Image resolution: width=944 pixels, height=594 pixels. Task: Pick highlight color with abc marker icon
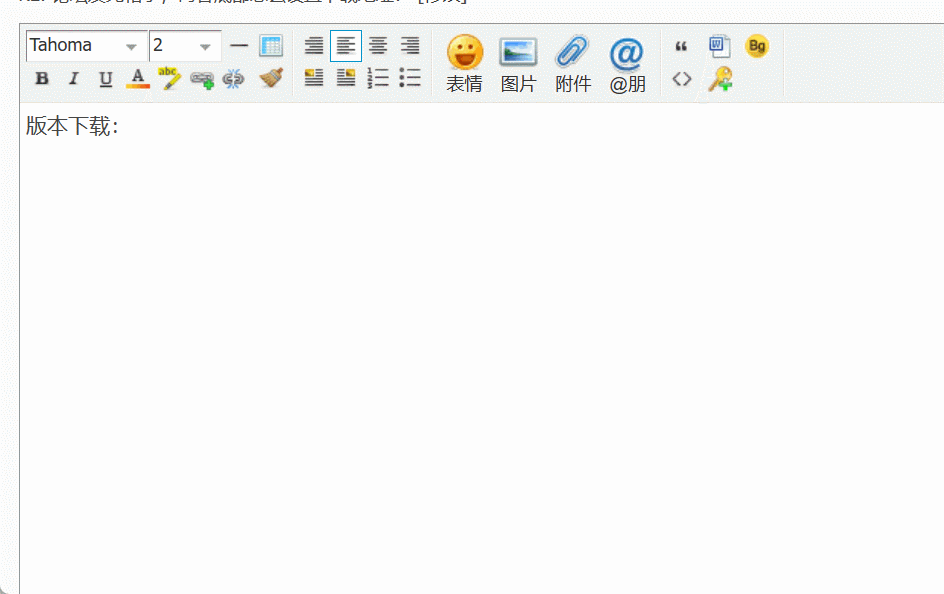tap(169, 78)
